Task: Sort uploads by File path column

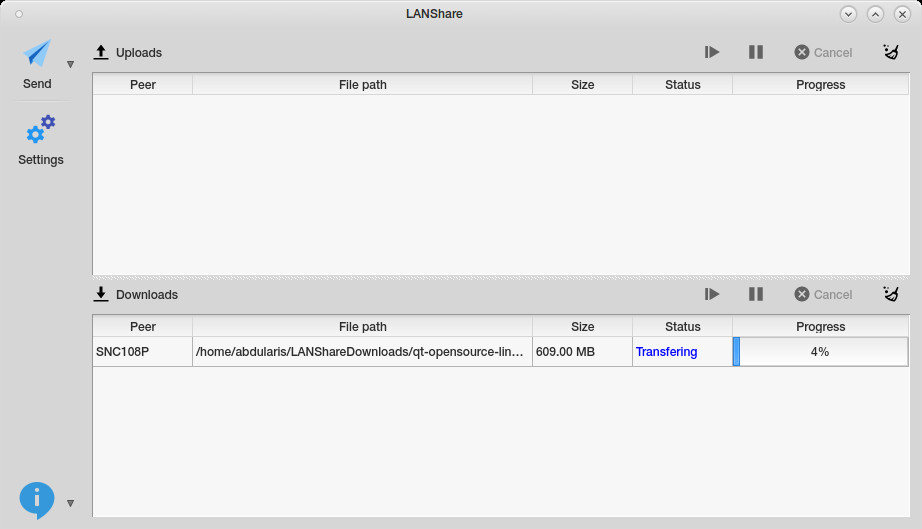Action: (363, 85)
